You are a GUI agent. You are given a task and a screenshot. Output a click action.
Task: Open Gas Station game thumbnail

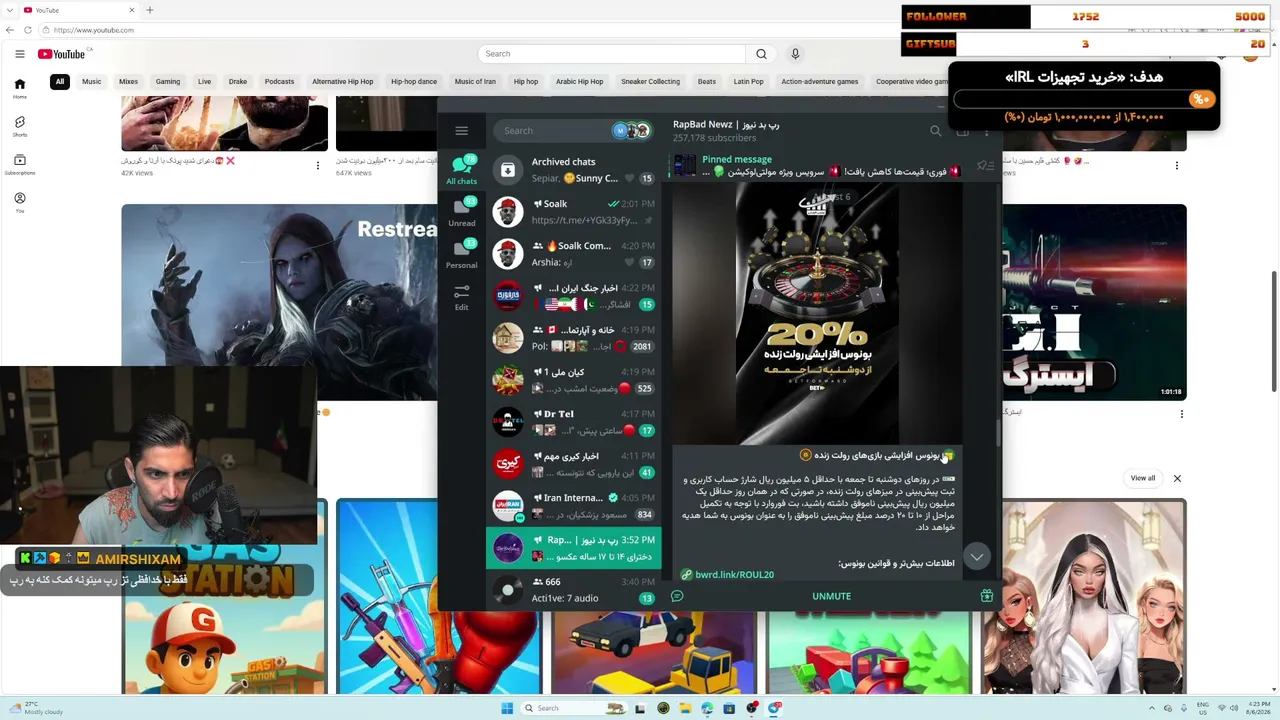tap(226, 597)
